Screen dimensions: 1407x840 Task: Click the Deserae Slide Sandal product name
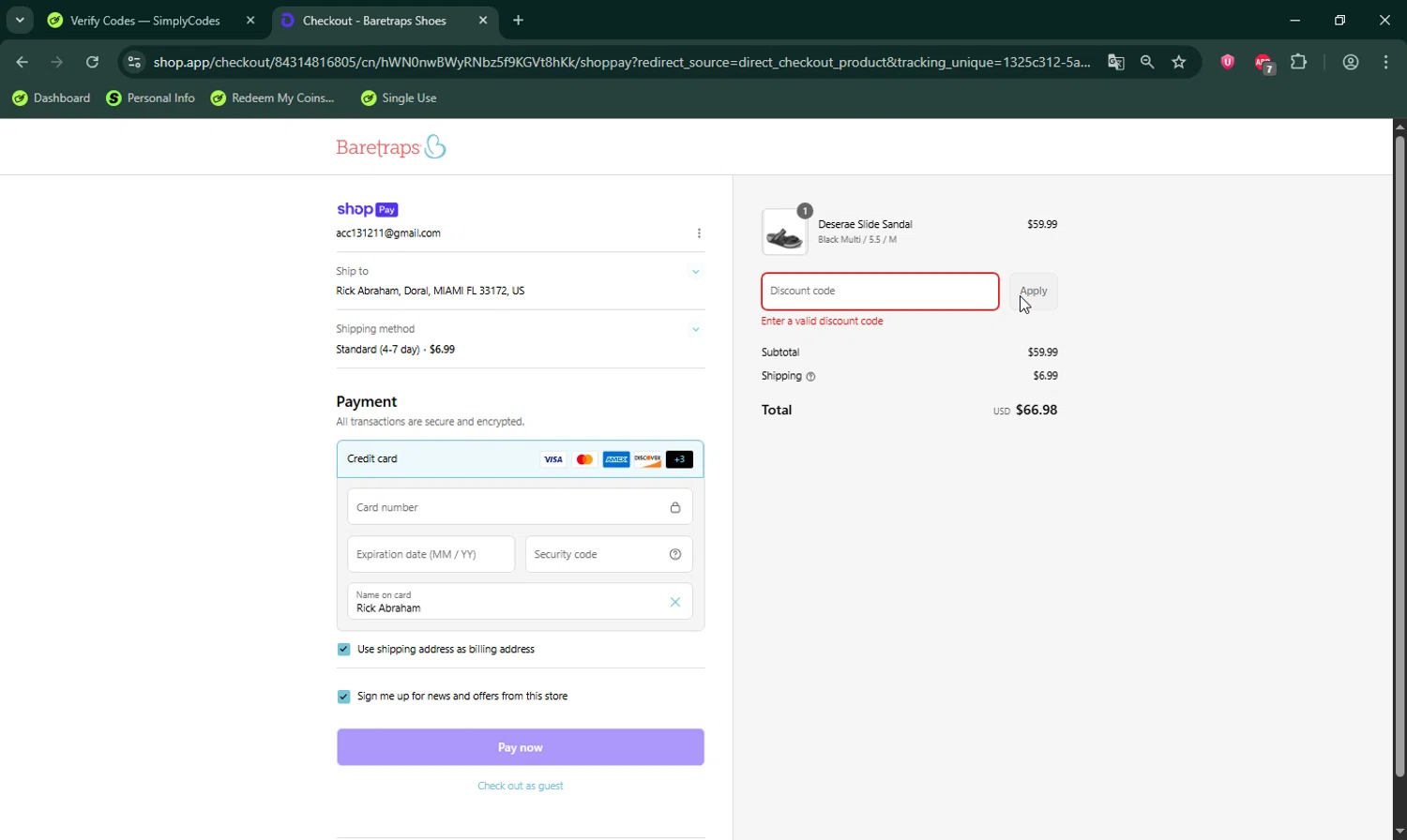tap(865, 224)
